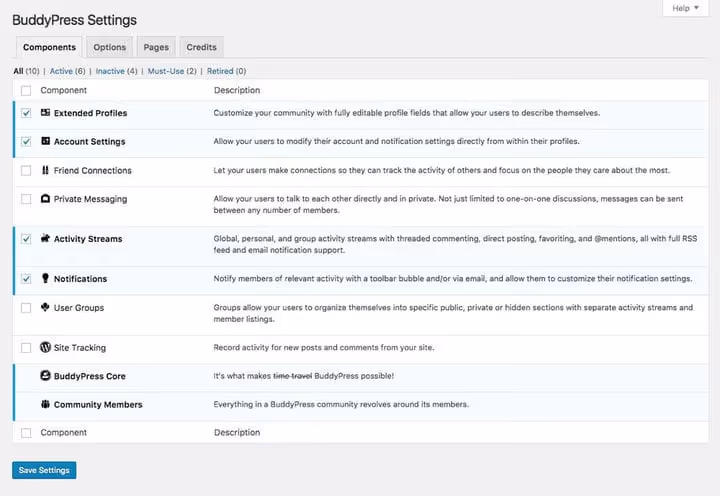Click the Save Settings button
The image size is (720, 496).
[44, 470]
